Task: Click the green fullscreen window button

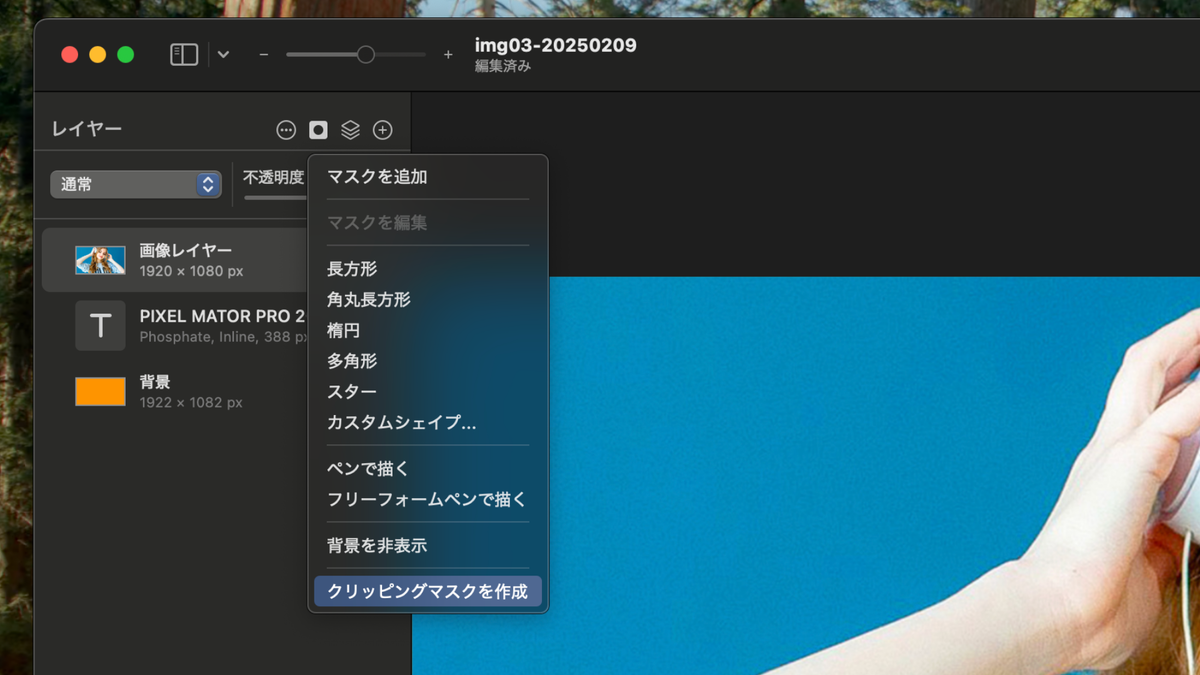Action: [x=125, y=55]
